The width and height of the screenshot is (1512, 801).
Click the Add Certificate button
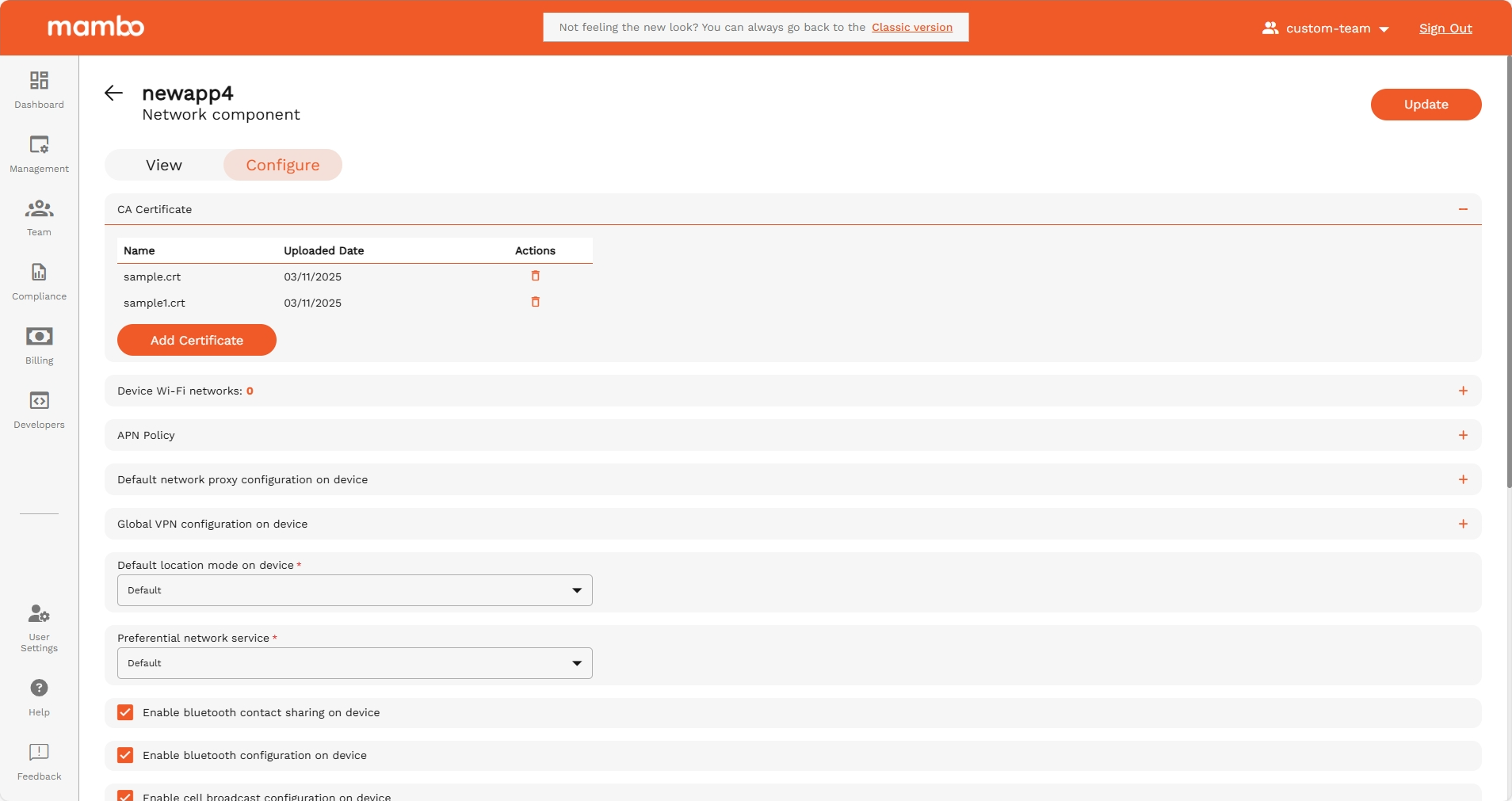coord(197,340)
